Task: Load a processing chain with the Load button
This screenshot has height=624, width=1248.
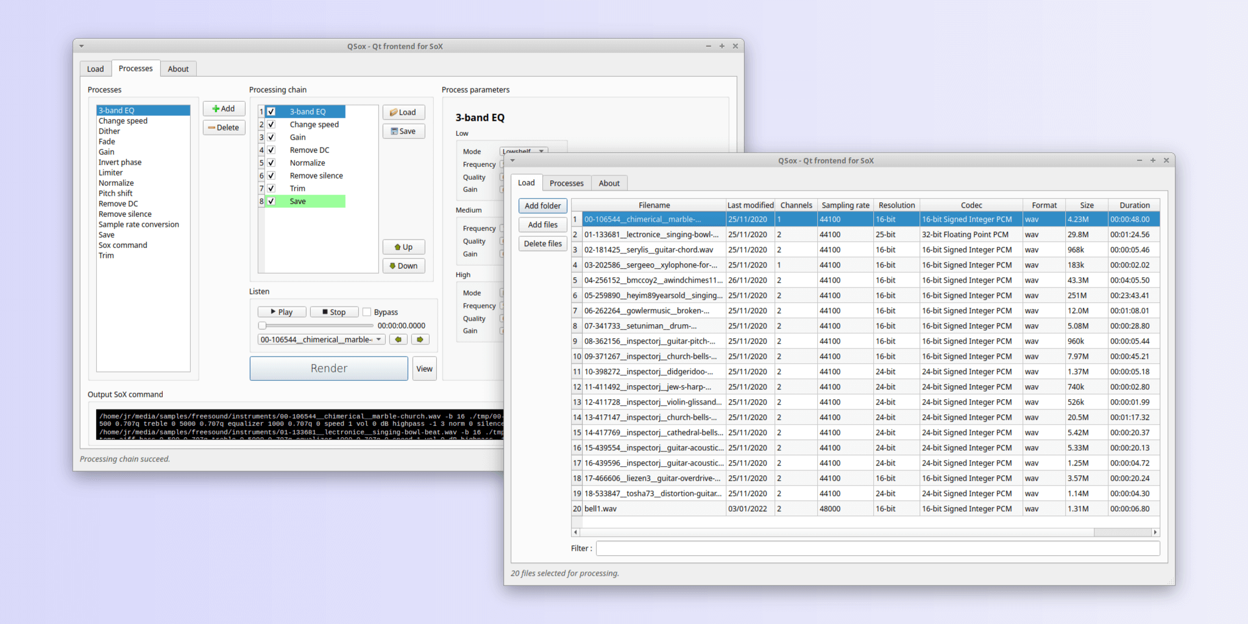Action: [404, 112]
